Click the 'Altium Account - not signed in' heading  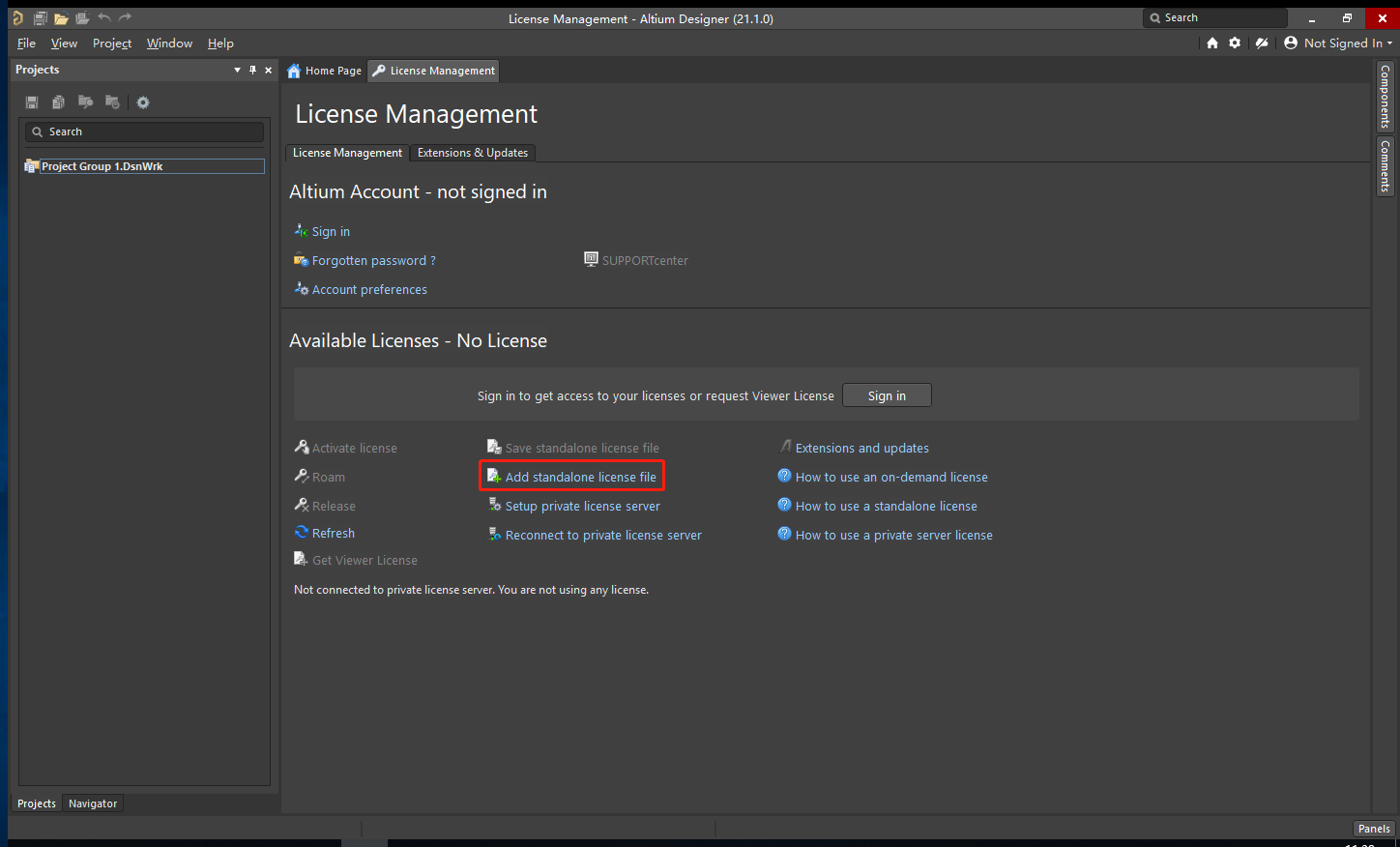tap(418, 191)
